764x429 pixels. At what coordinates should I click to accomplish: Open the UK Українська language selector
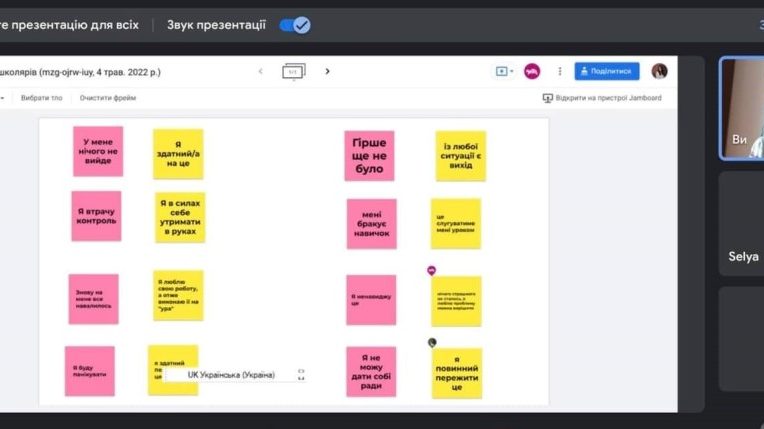(x=245, y=375)
